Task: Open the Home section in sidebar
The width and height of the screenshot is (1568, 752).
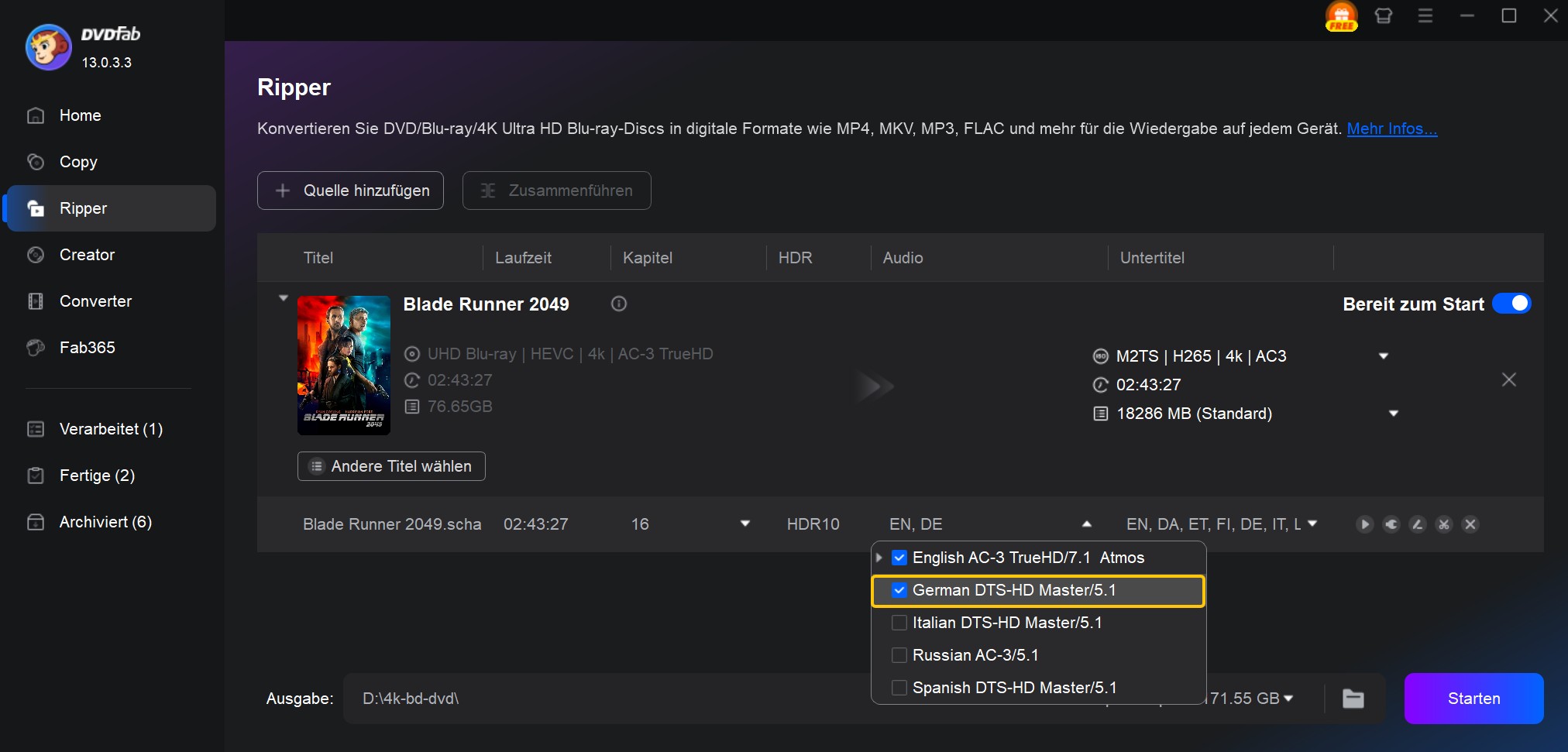Action: [x=80, y=115]
